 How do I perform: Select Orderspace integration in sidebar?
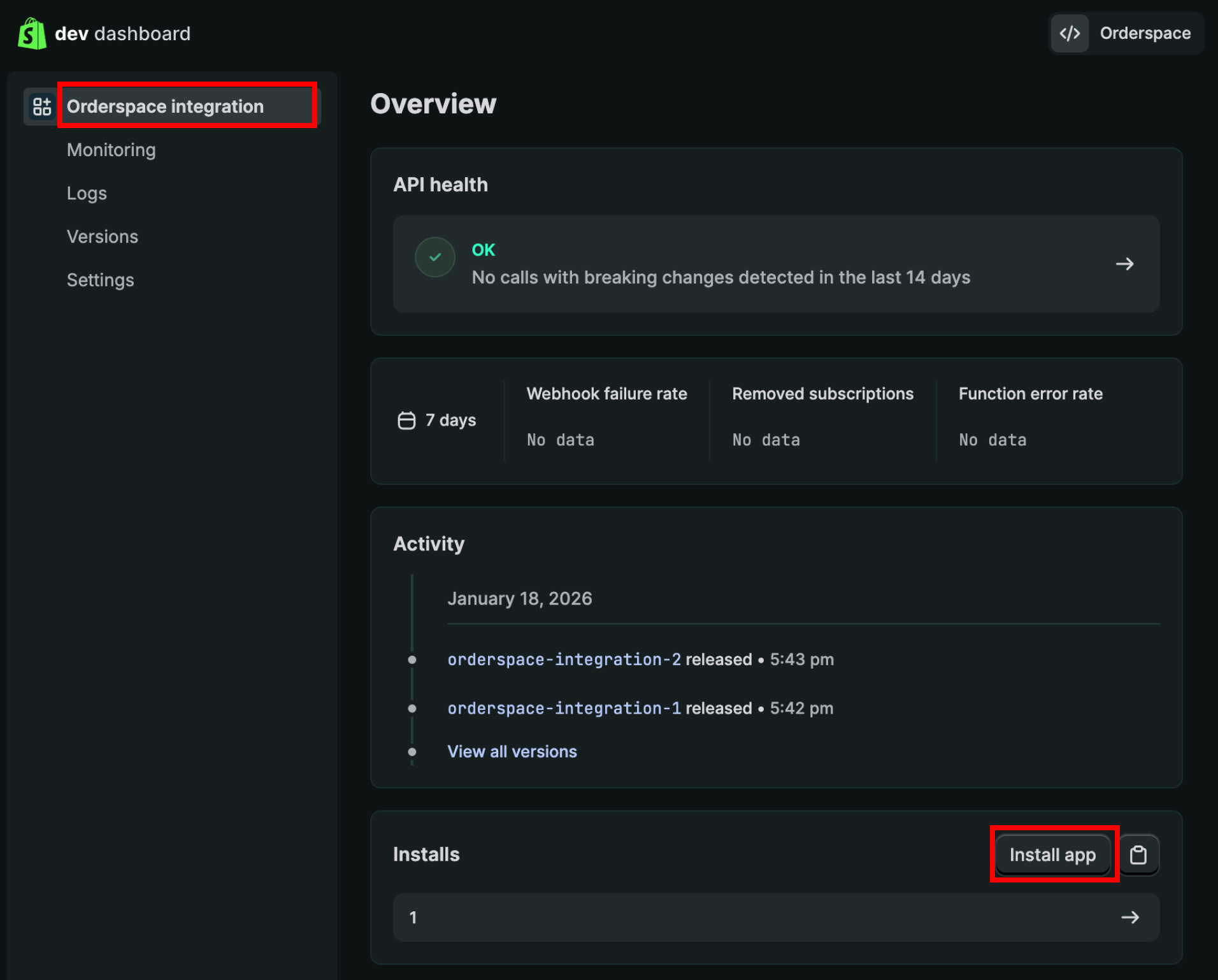[x=166, y=106]
